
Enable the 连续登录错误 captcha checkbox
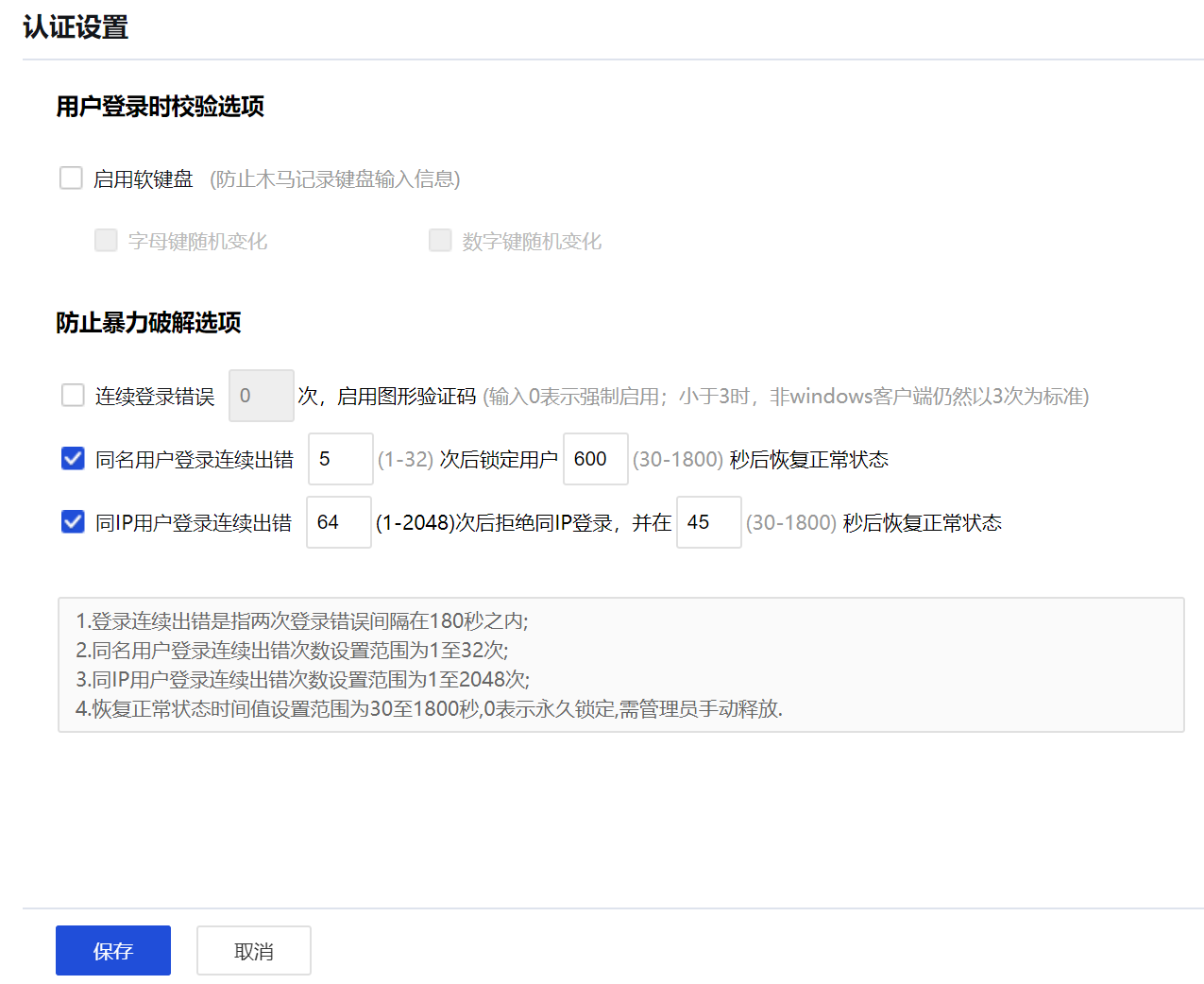pos(73,395)
